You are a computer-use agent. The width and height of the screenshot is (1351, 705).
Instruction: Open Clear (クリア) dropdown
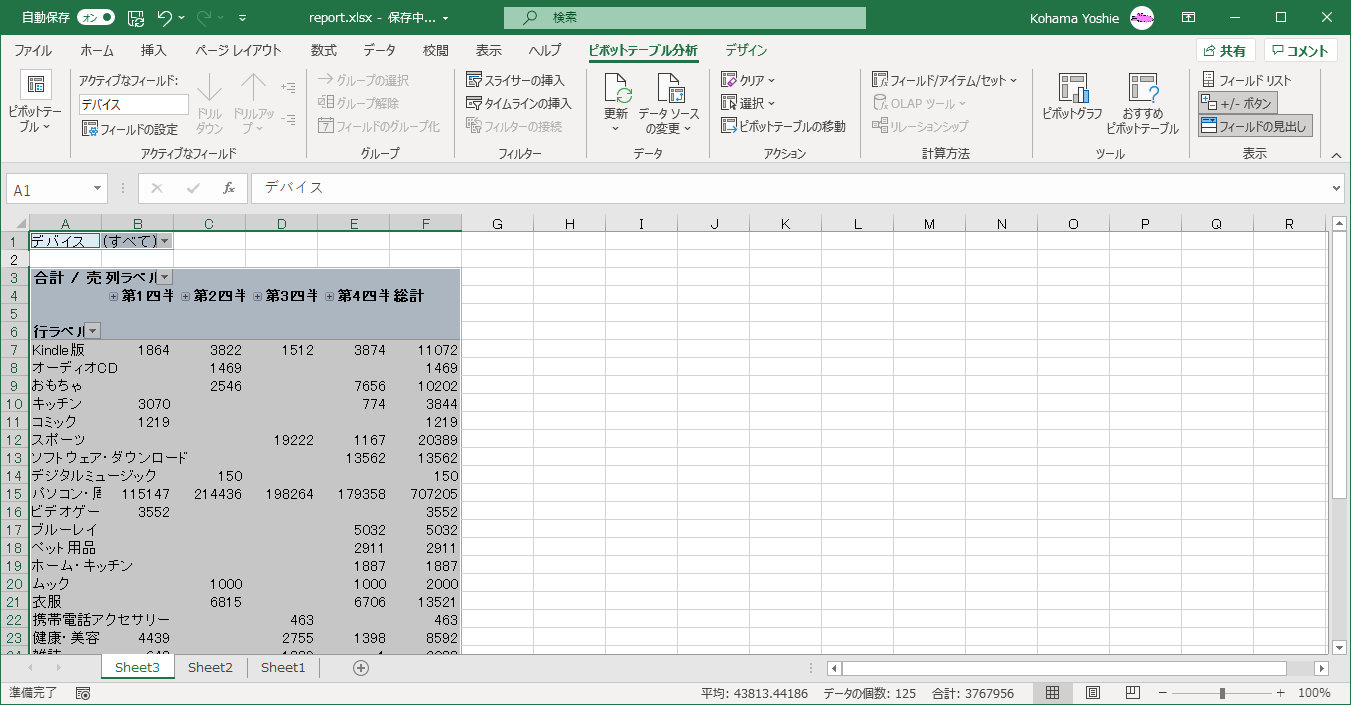click(x=749, y=80)
